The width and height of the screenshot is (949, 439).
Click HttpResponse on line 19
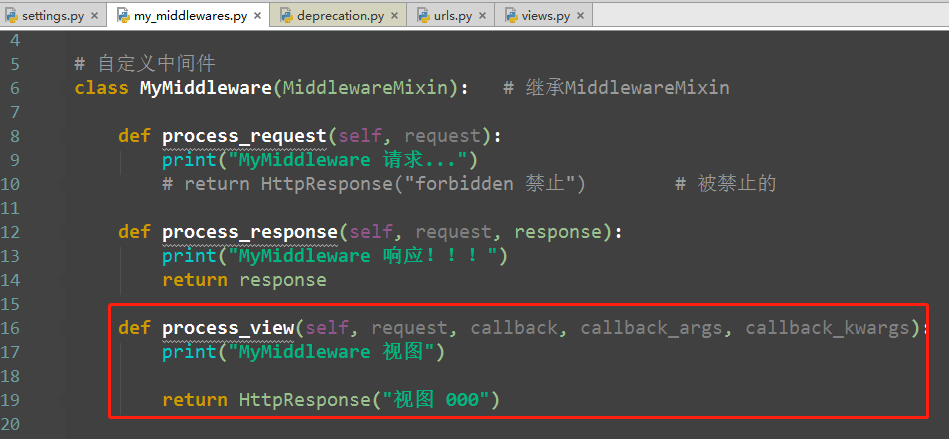click(x=305, y=400)
